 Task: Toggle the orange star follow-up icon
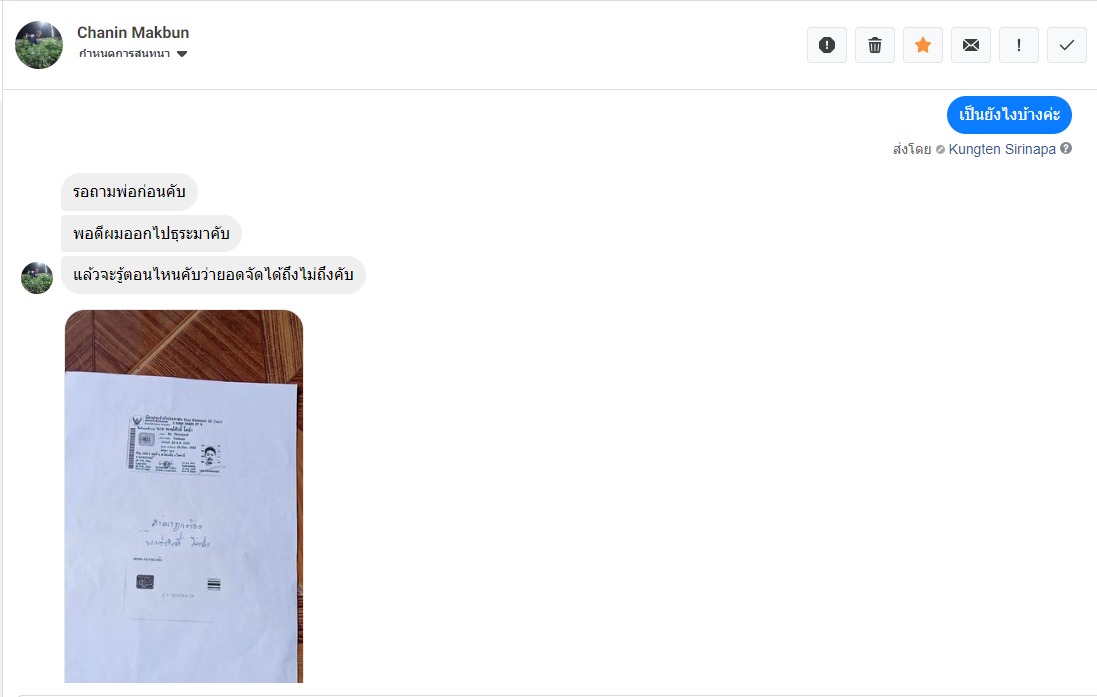[x=923, y=45]
